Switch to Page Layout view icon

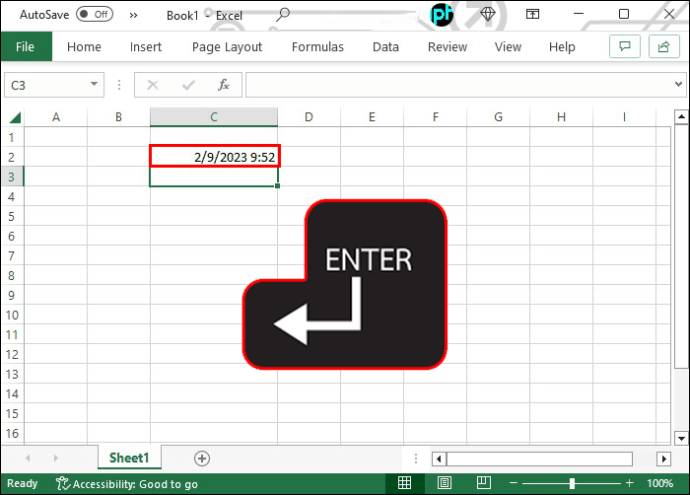click(444, 483)
